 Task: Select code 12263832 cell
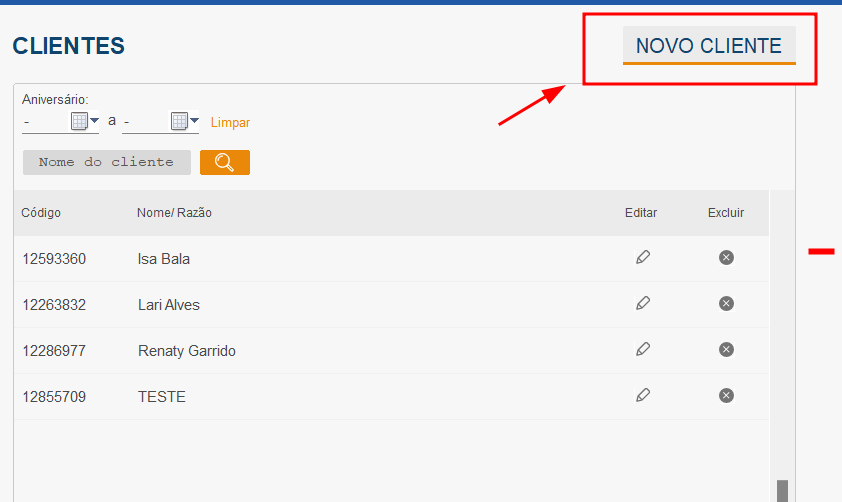(x=54, y=305)
